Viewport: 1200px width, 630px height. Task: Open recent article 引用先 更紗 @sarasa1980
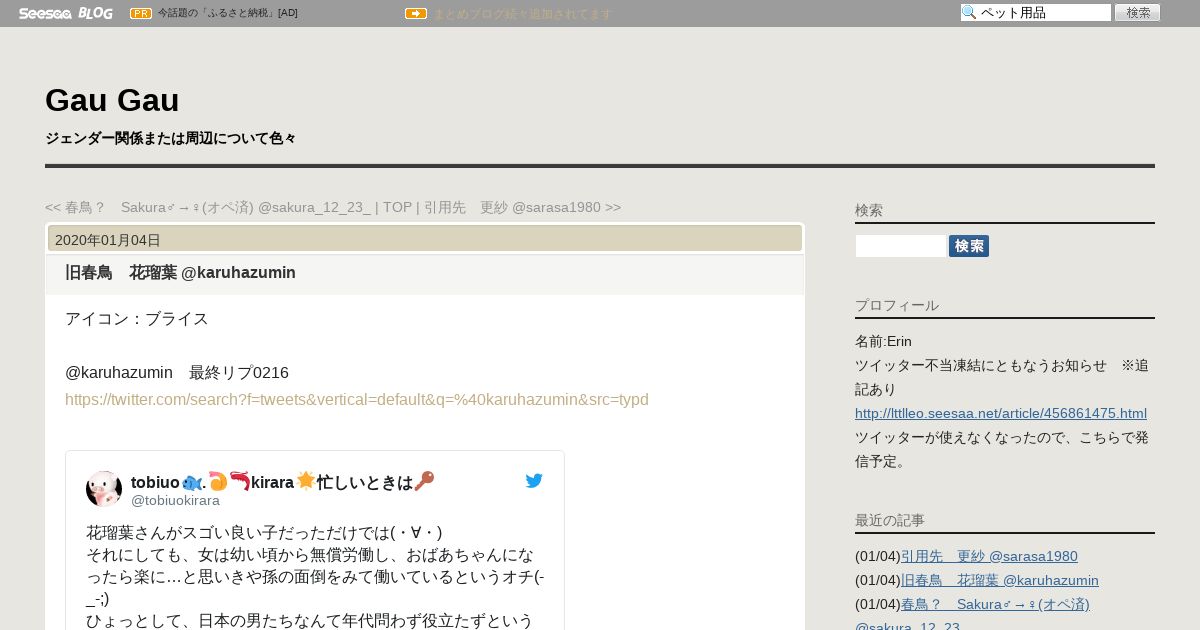[989, 556]
